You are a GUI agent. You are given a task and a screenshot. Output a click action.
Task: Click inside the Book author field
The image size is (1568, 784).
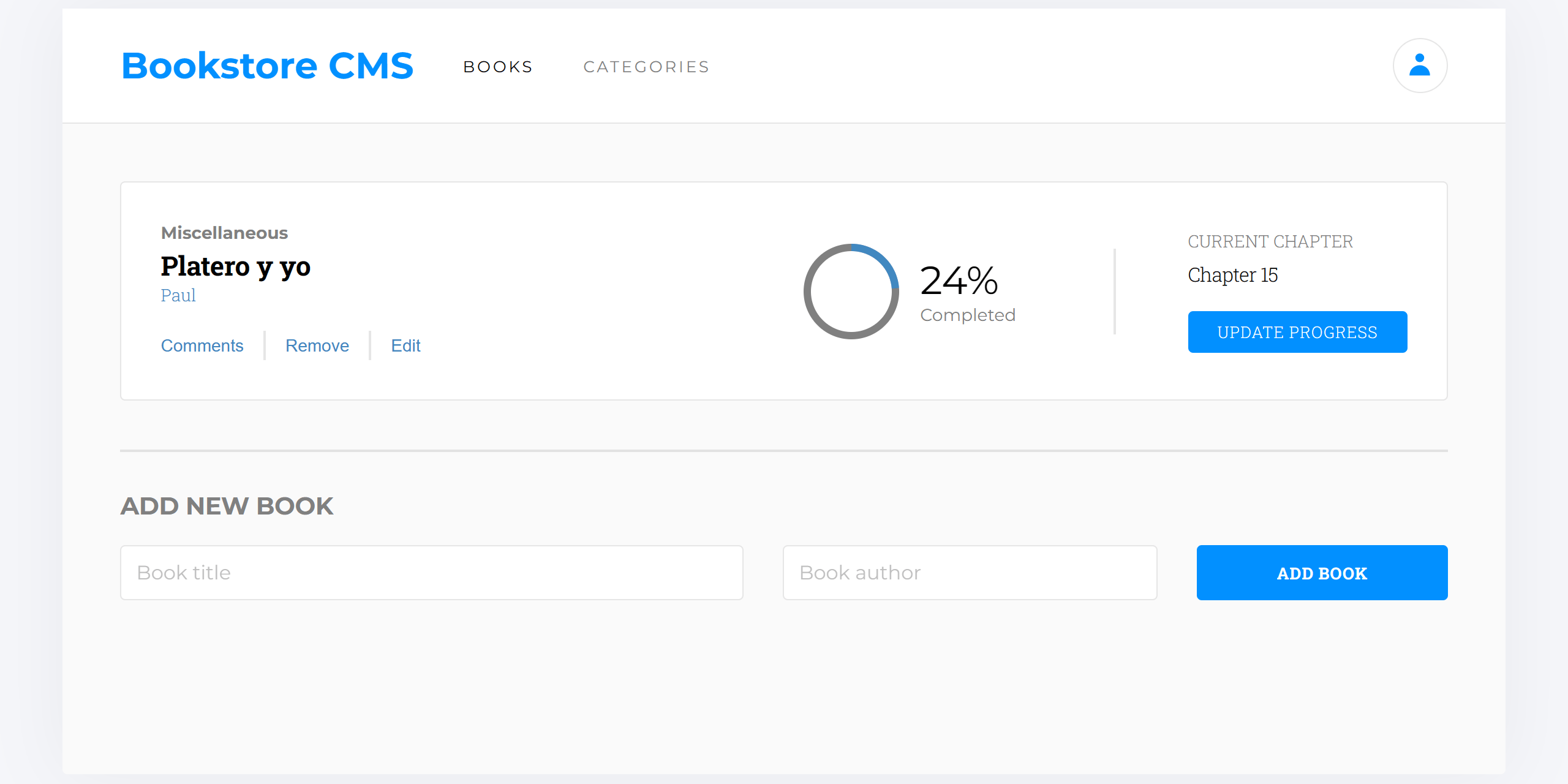[970, 571]
